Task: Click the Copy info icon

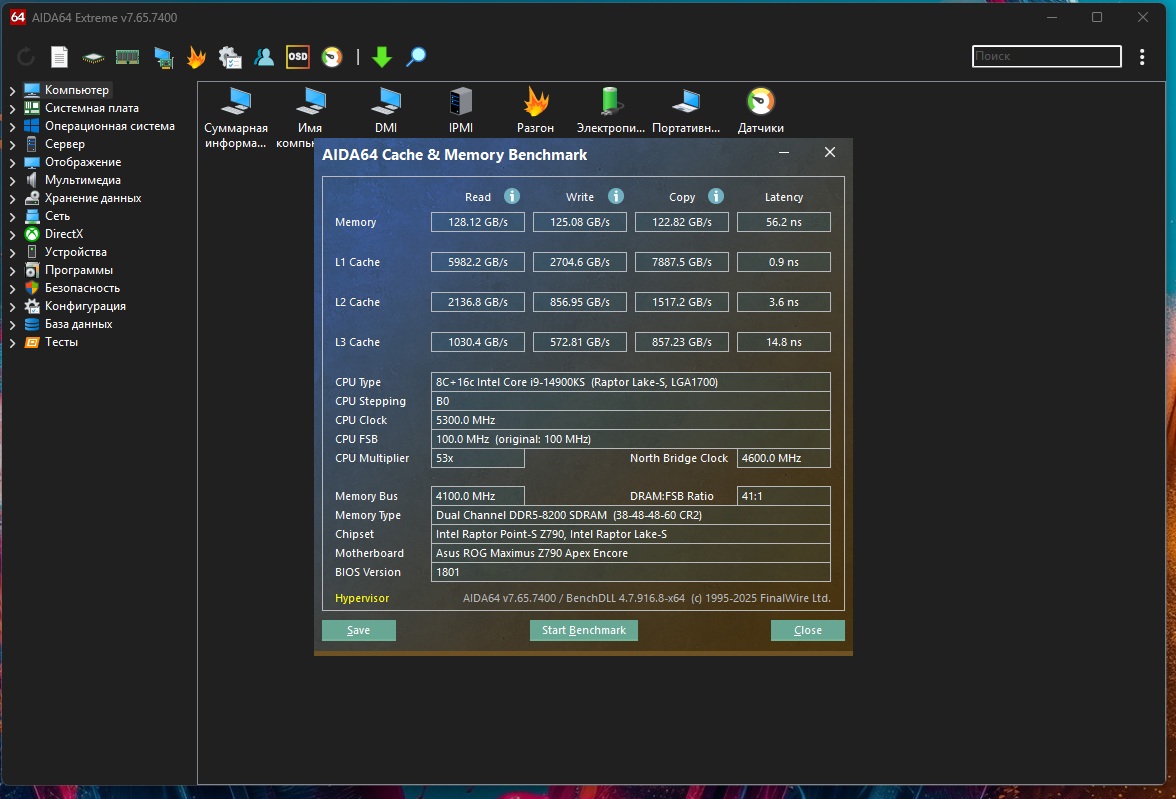Action: pyautogui.click(x=716, y=197)
